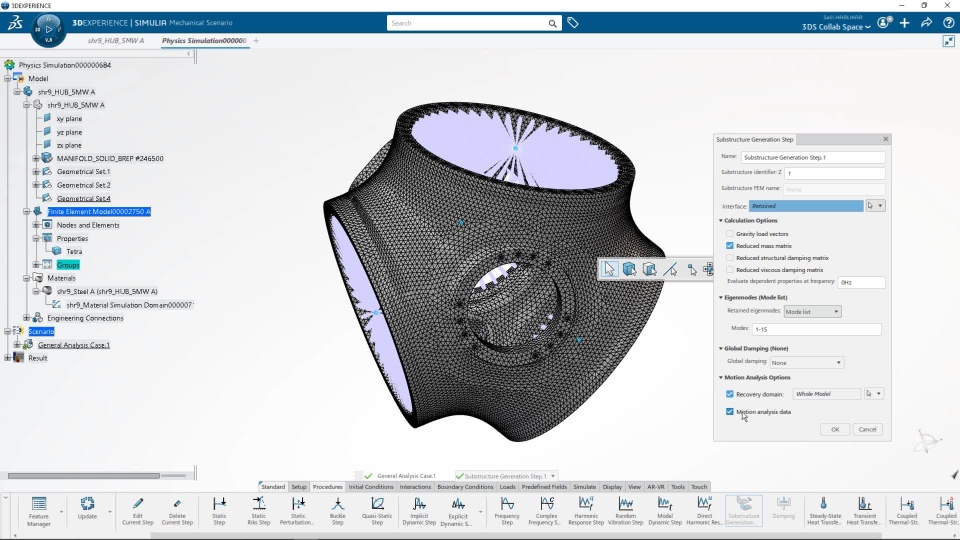960x540 pixels.
Task: Click the Substructure identifier Z field
Action: coord(834,173)
